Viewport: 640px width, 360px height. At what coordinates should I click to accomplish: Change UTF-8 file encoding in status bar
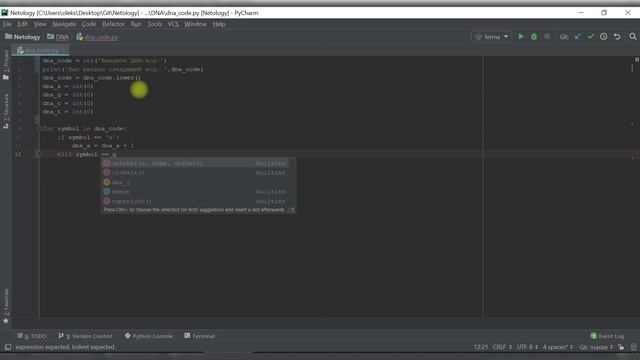coord(527,347)
